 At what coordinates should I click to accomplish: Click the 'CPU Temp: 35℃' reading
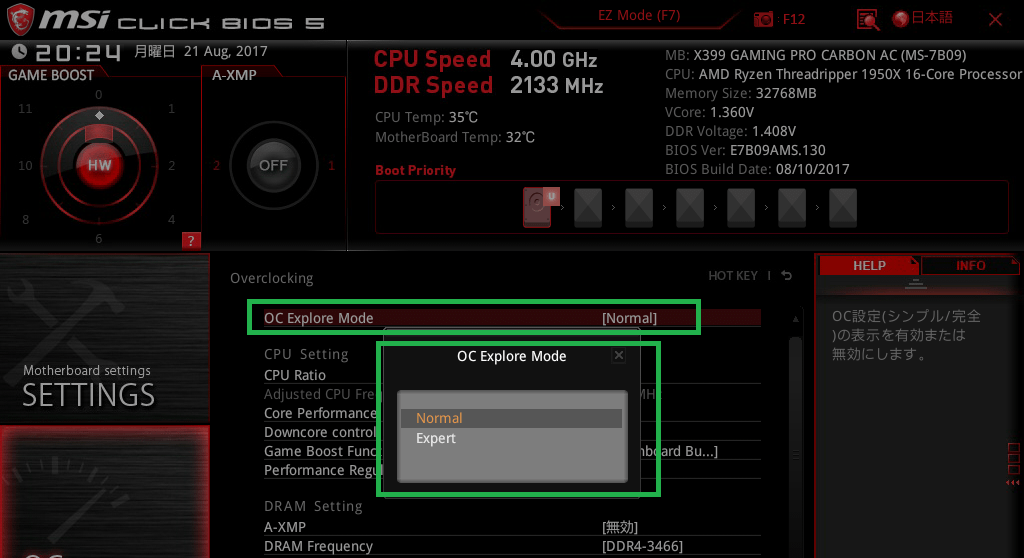(426, 118)
